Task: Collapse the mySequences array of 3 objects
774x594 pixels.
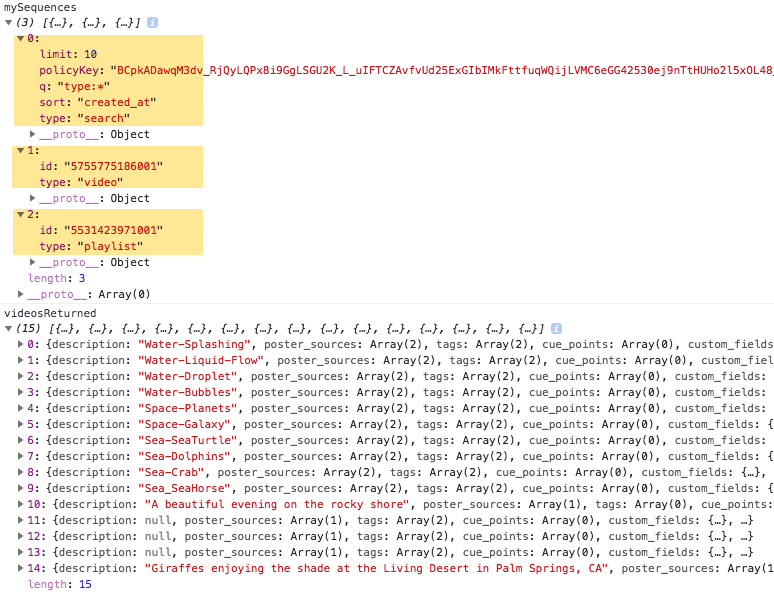Action: [x=8, y=22]
